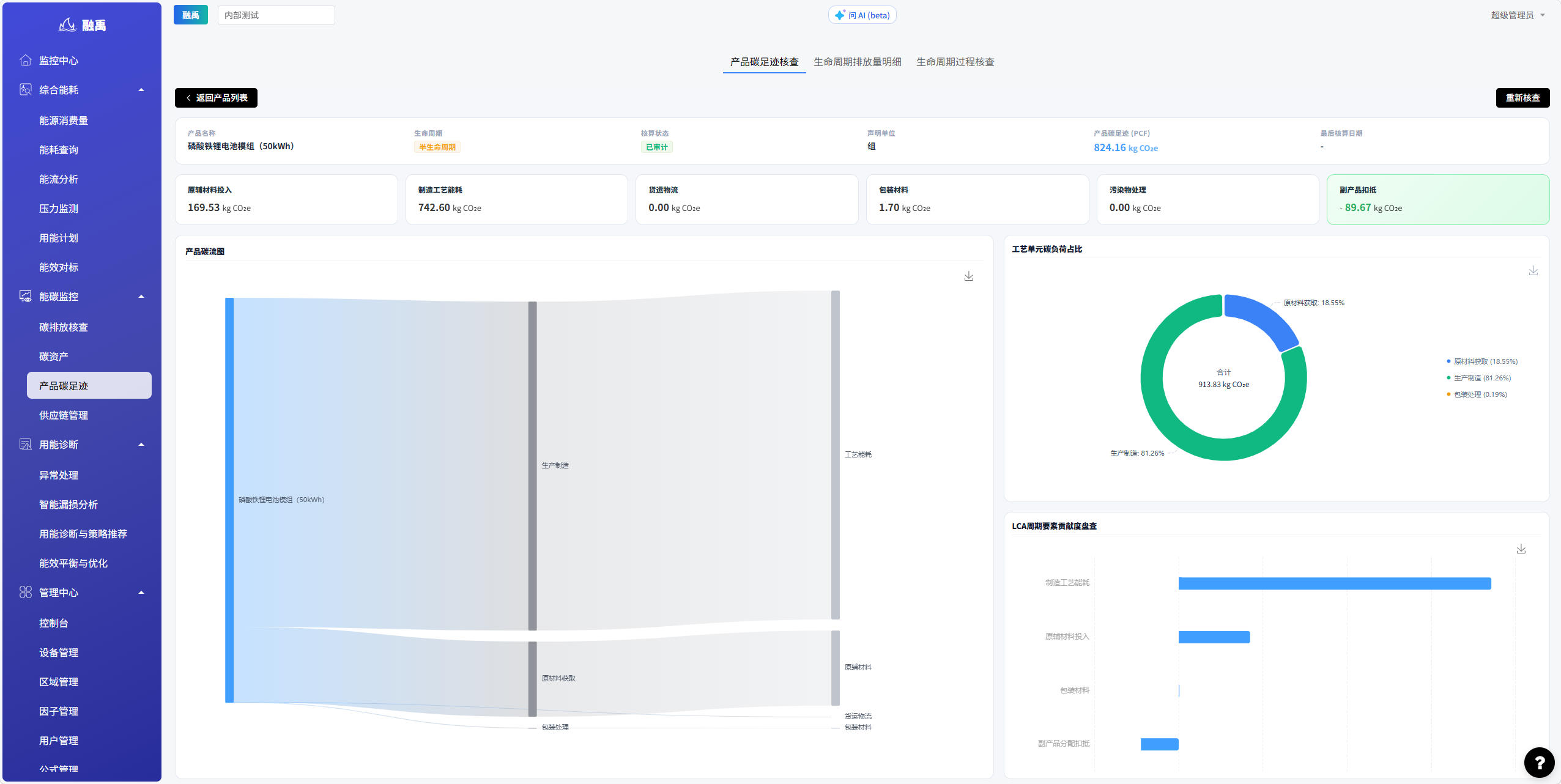Collapse the 用能诊断 menu section

(x=141, y=445)
